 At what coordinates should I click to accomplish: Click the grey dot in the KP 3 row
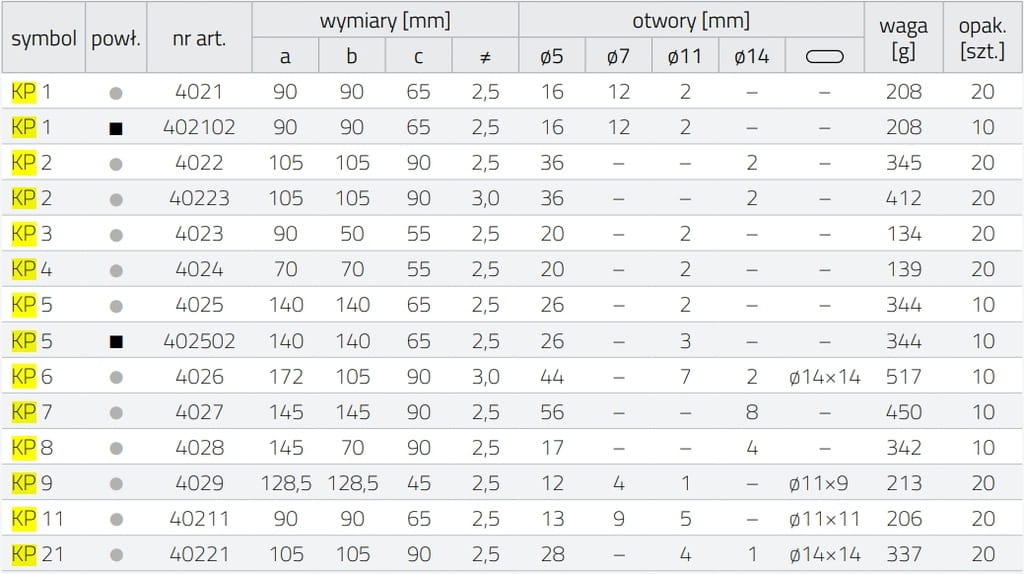click(116, 235)
